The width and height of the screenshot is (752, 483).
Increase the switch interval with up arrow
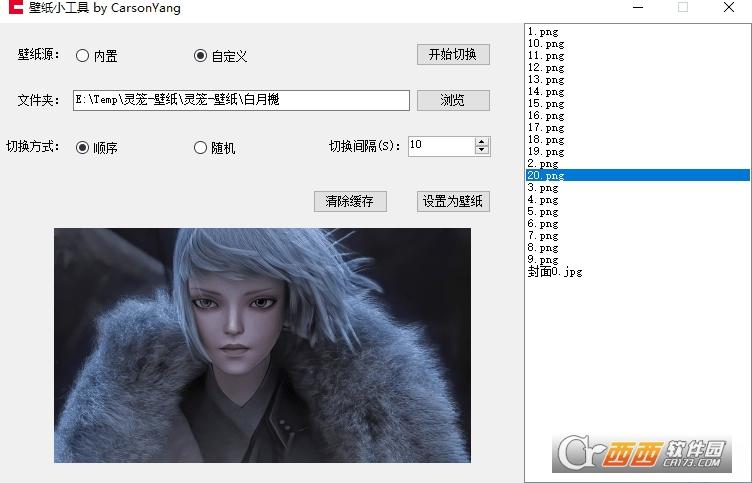(482, 141)
